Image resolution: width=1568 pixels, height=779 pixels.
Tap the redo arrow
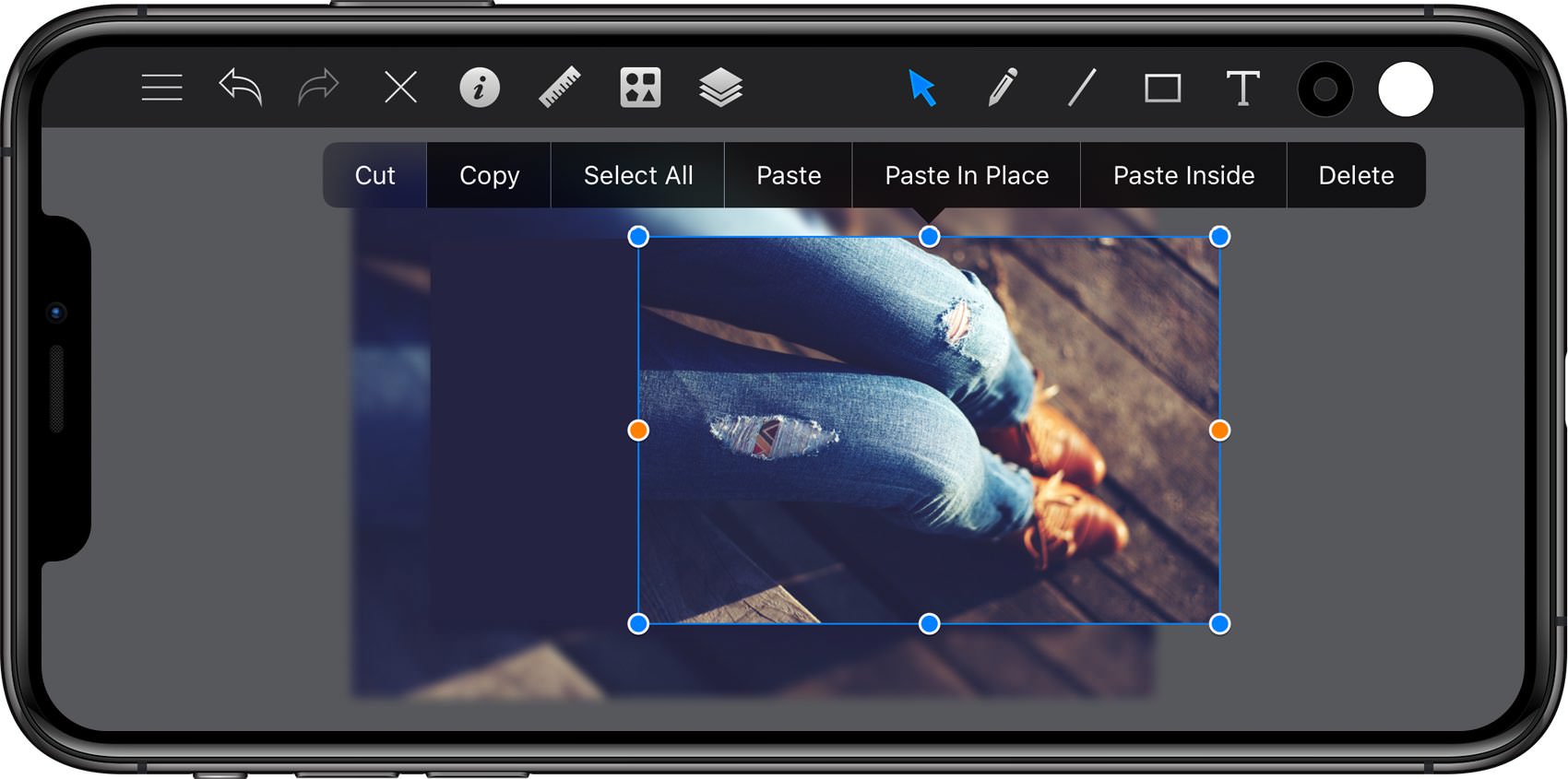point(319,87)
